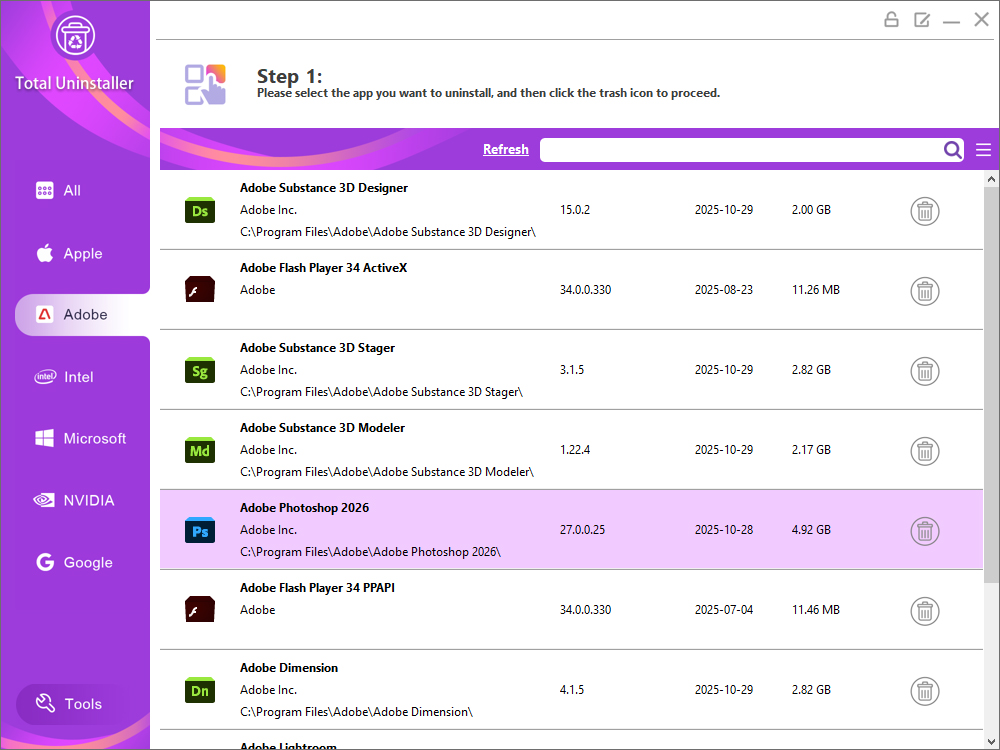Minimize the Total Uninstaller window
The height and width of the screenshot is (750, 1000).
coord(952,21)
